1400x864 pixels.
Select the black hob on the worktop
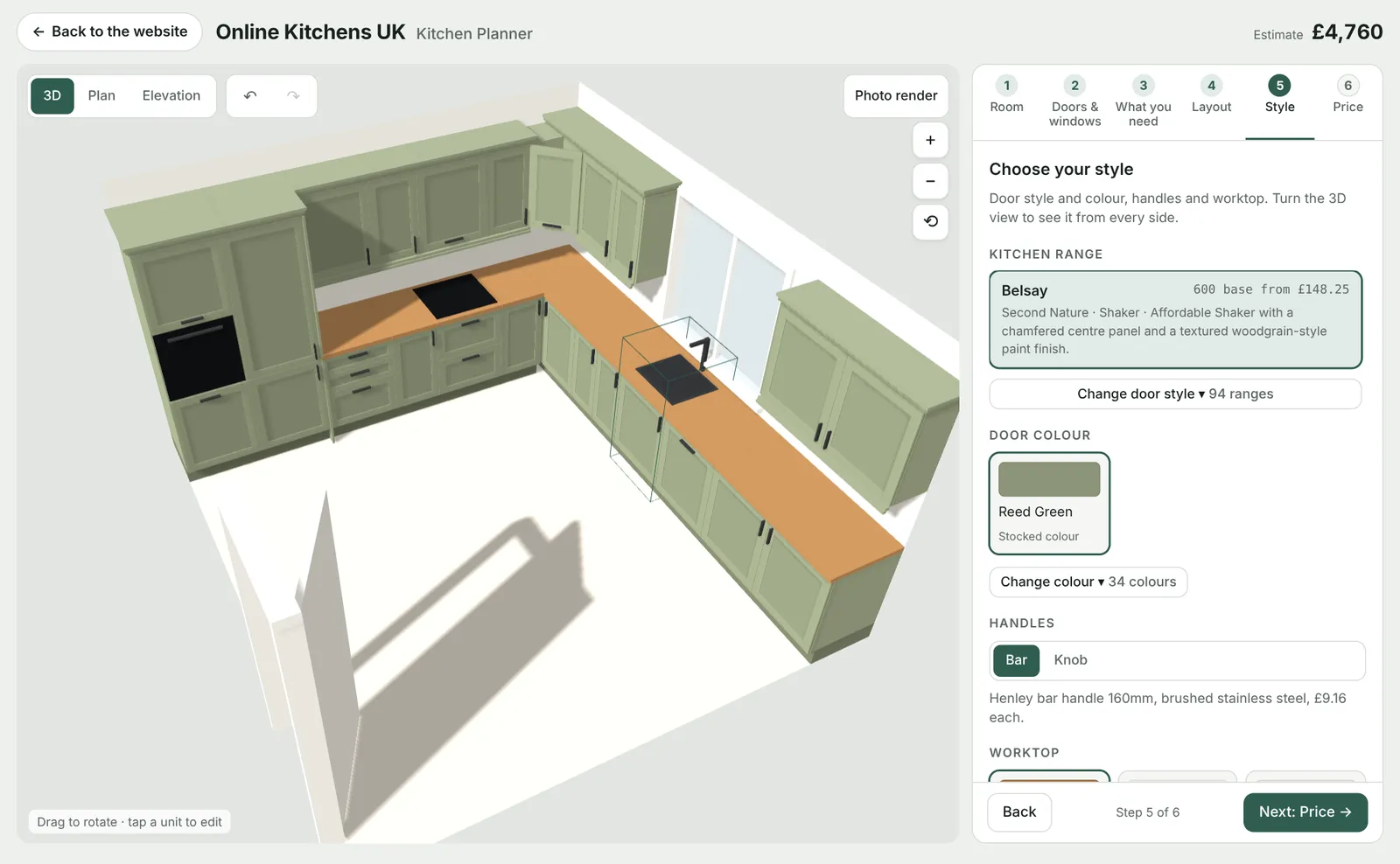click(x=454, y=295)
